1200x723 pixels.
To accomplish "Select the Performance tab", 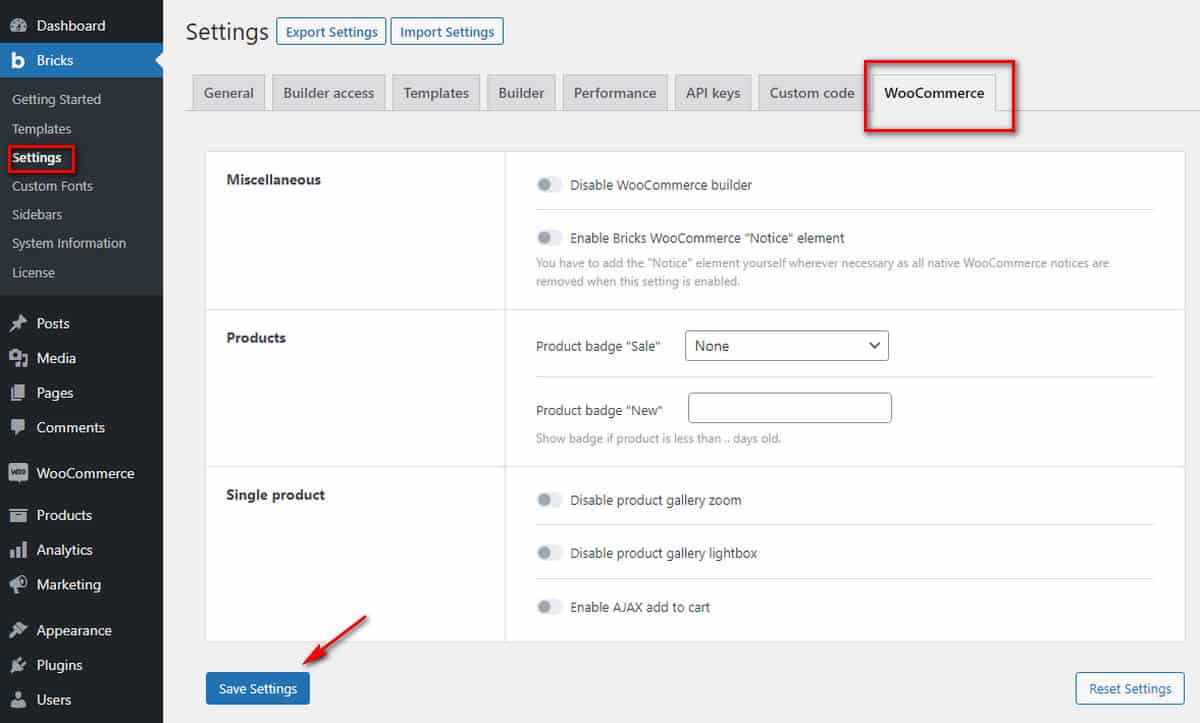I will coord(615,93).
